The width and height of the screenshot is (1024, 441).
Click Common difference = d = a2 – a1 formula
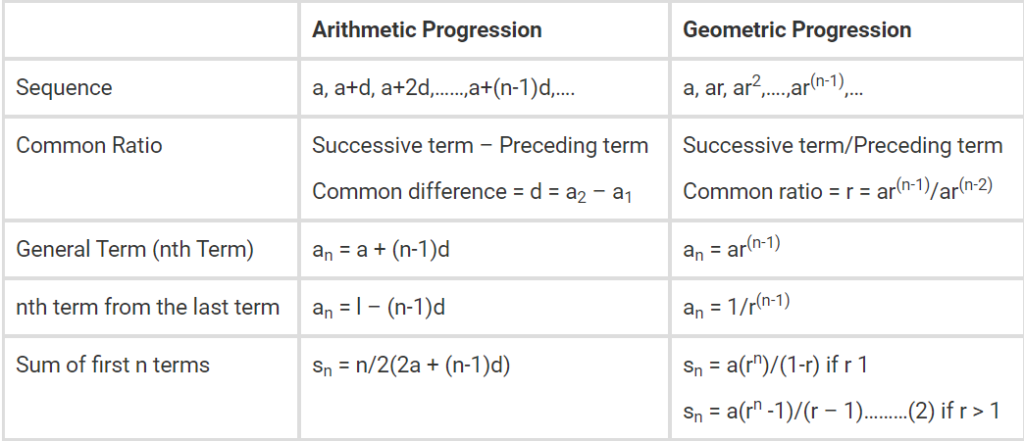coord(473,191)
